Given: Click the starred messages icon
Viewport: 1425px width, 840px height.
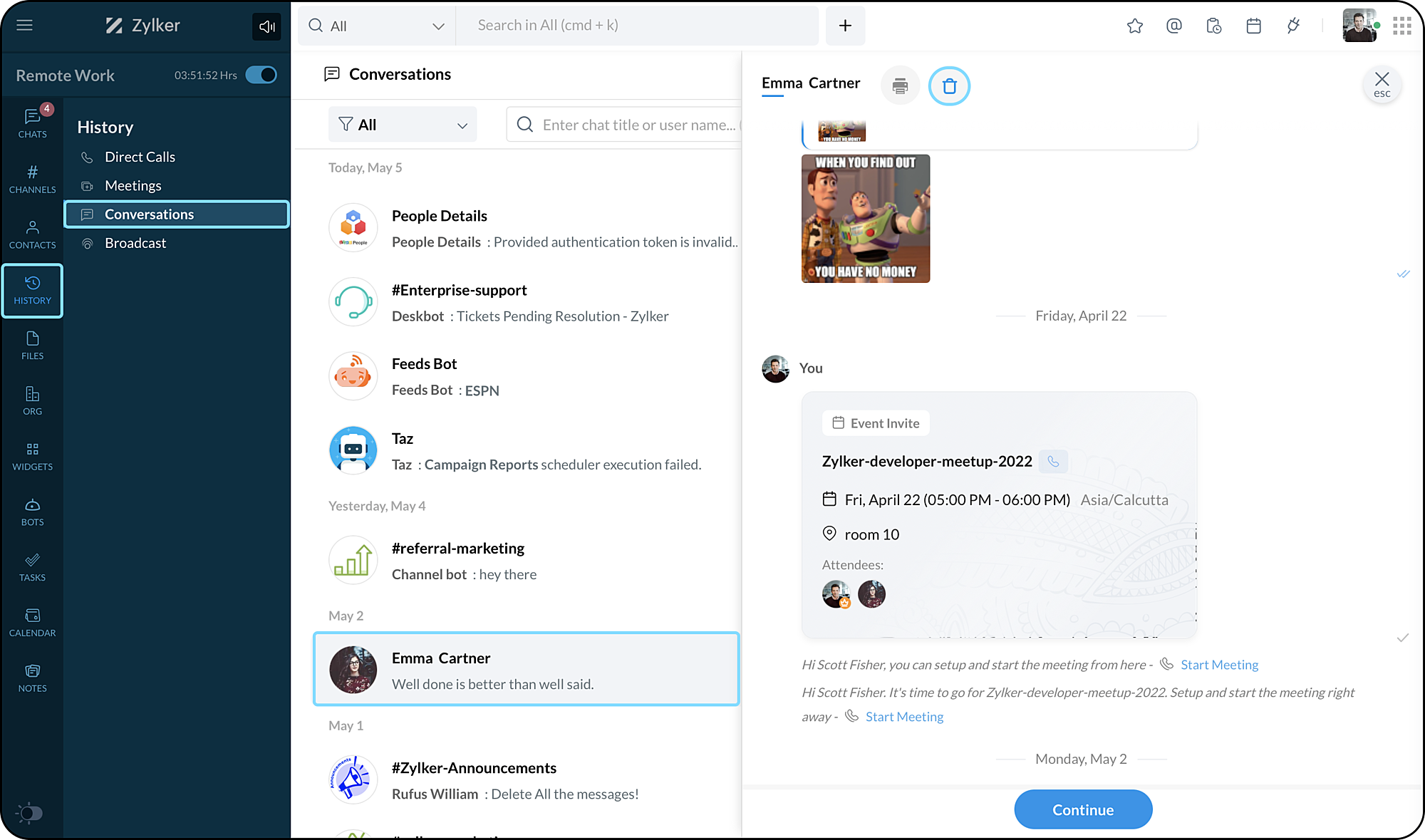Looking at the screenshot, I should [x=1135, y=26].
